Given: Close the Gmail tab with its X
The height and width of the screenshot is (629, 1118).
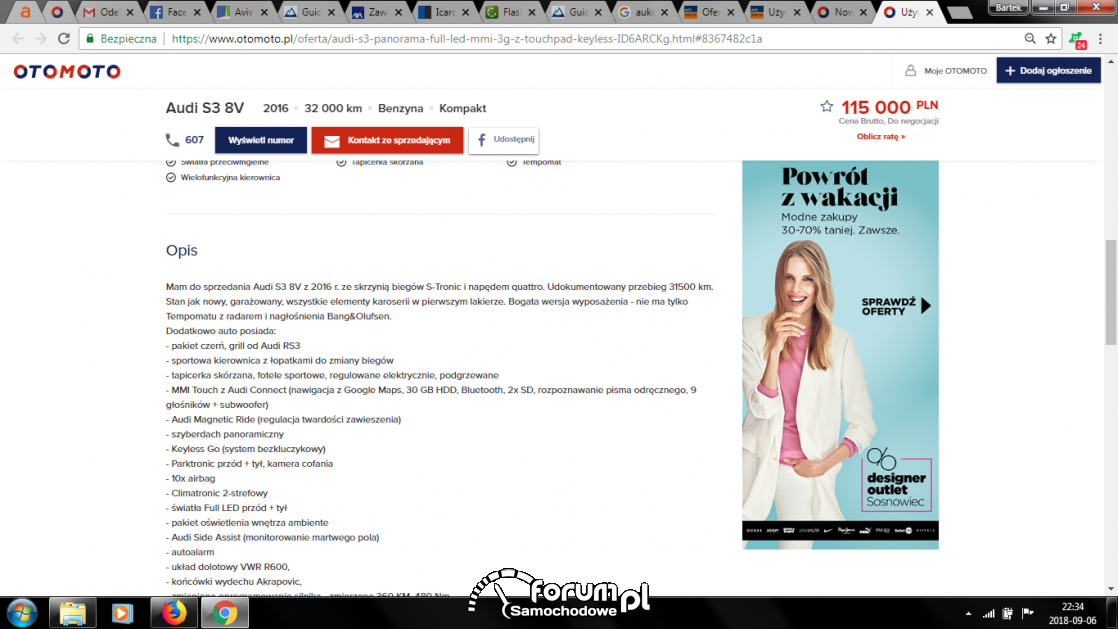Looking at the screenshot, I should click(x=130, y=12).
